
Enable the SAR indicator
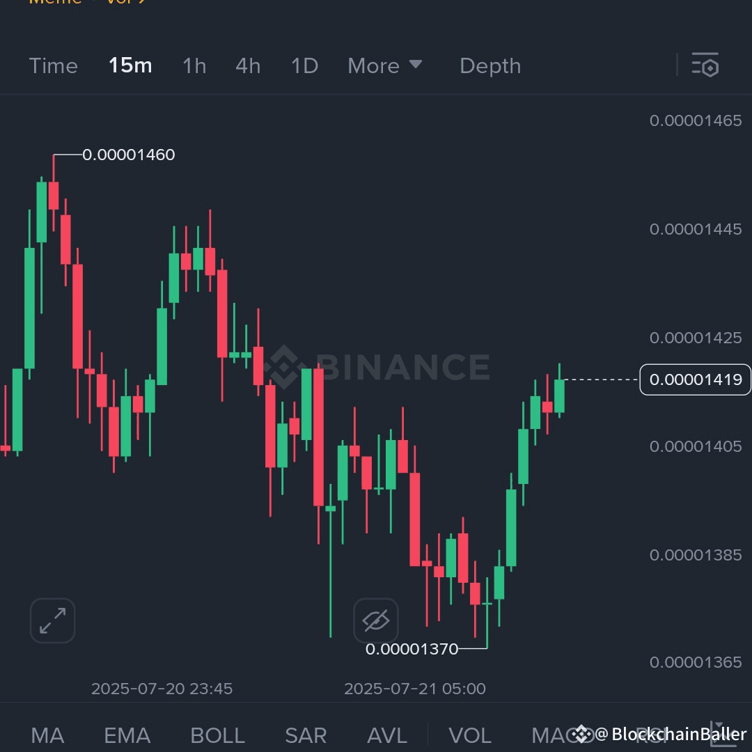(x=306, y=735)
